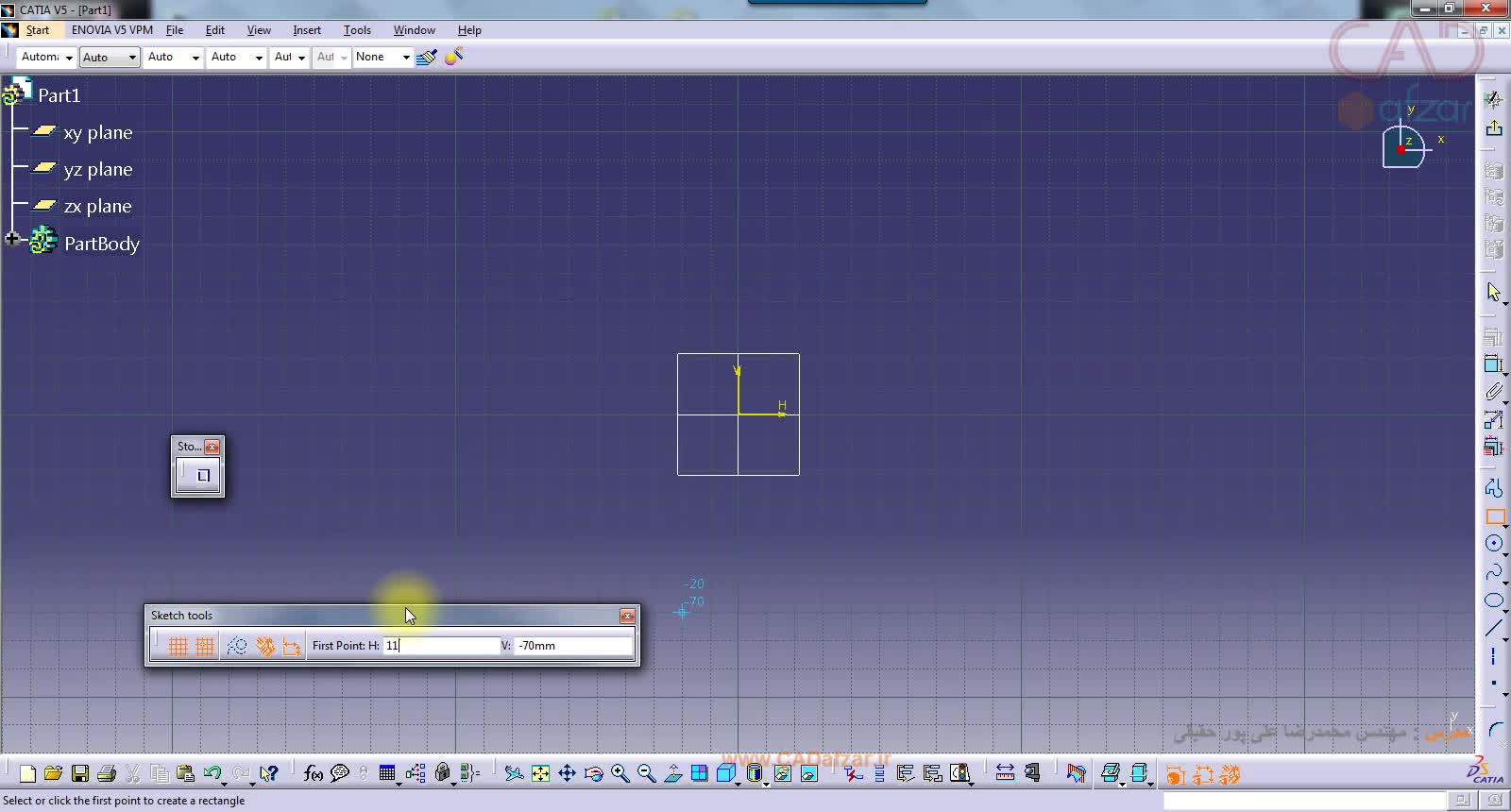Expand the PartBody tree node

coord(12,240)
